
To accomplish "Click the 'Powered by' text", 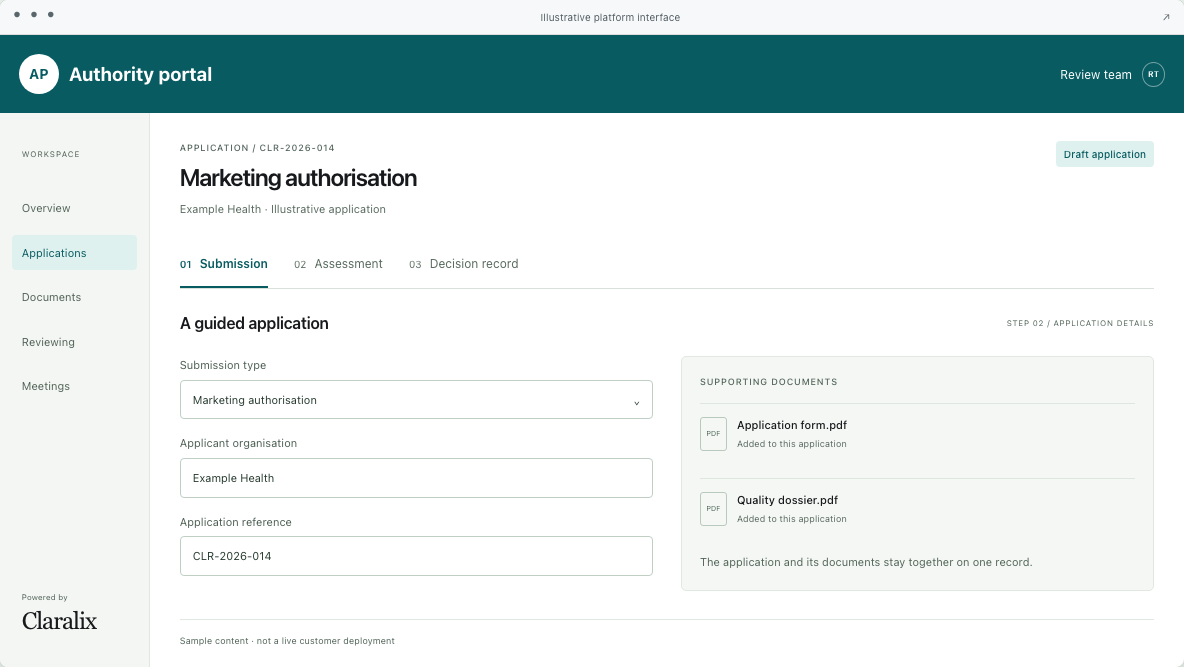I will (45, 598).
